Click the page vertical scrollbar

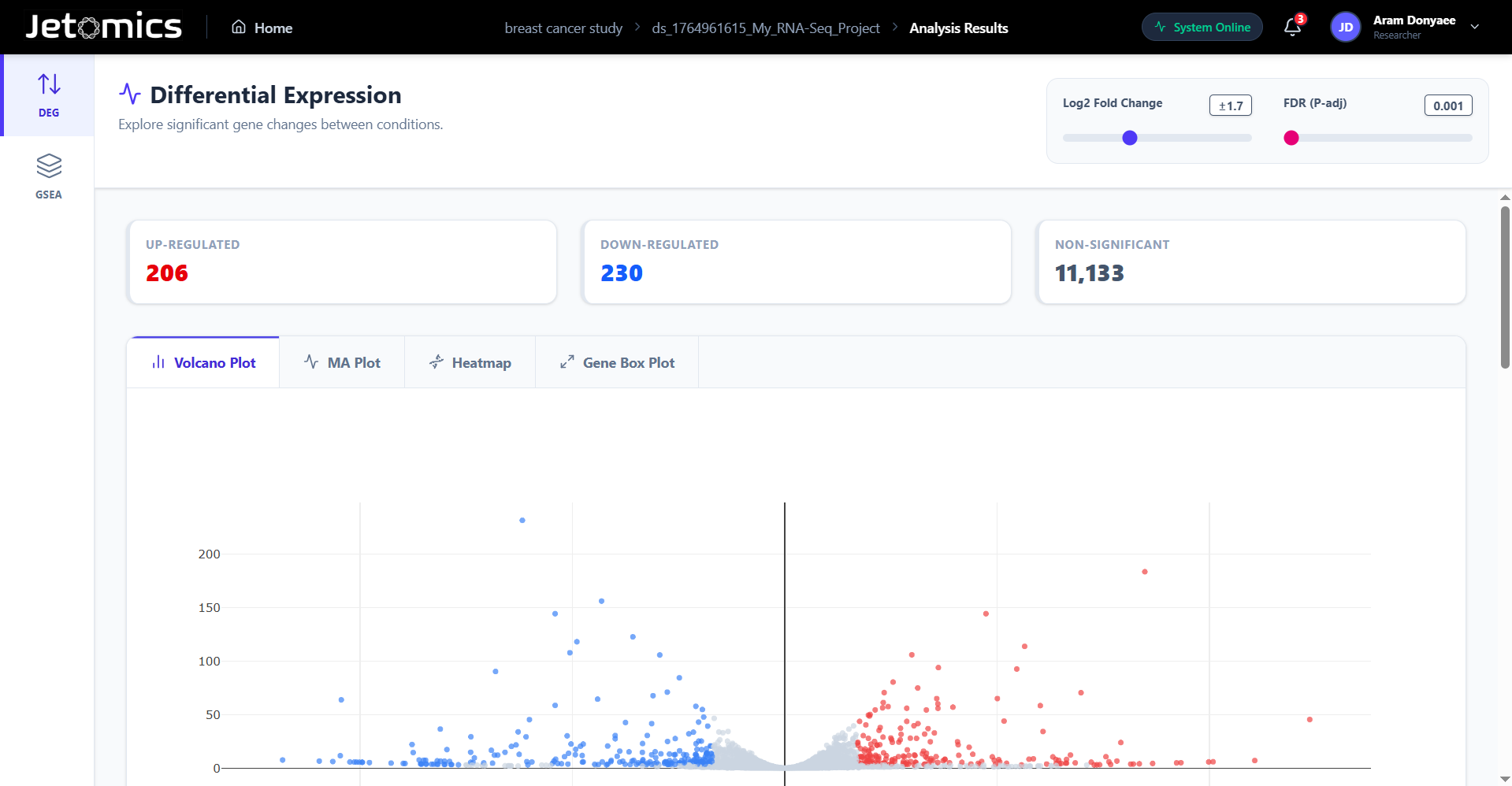(1505, 287)
